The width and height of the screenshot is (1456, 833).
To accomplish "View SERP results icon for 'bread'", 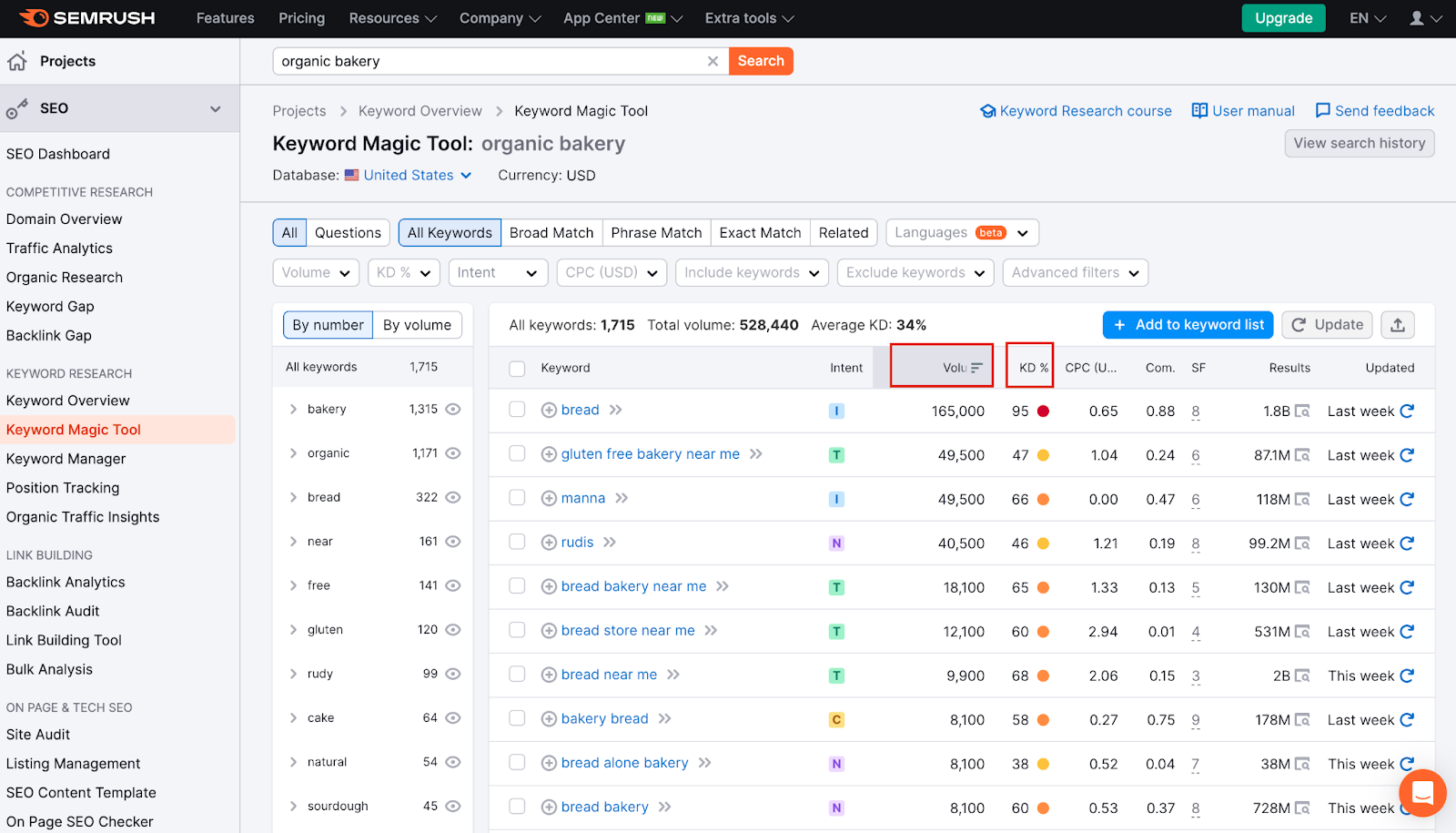I will click(1302, 411).
